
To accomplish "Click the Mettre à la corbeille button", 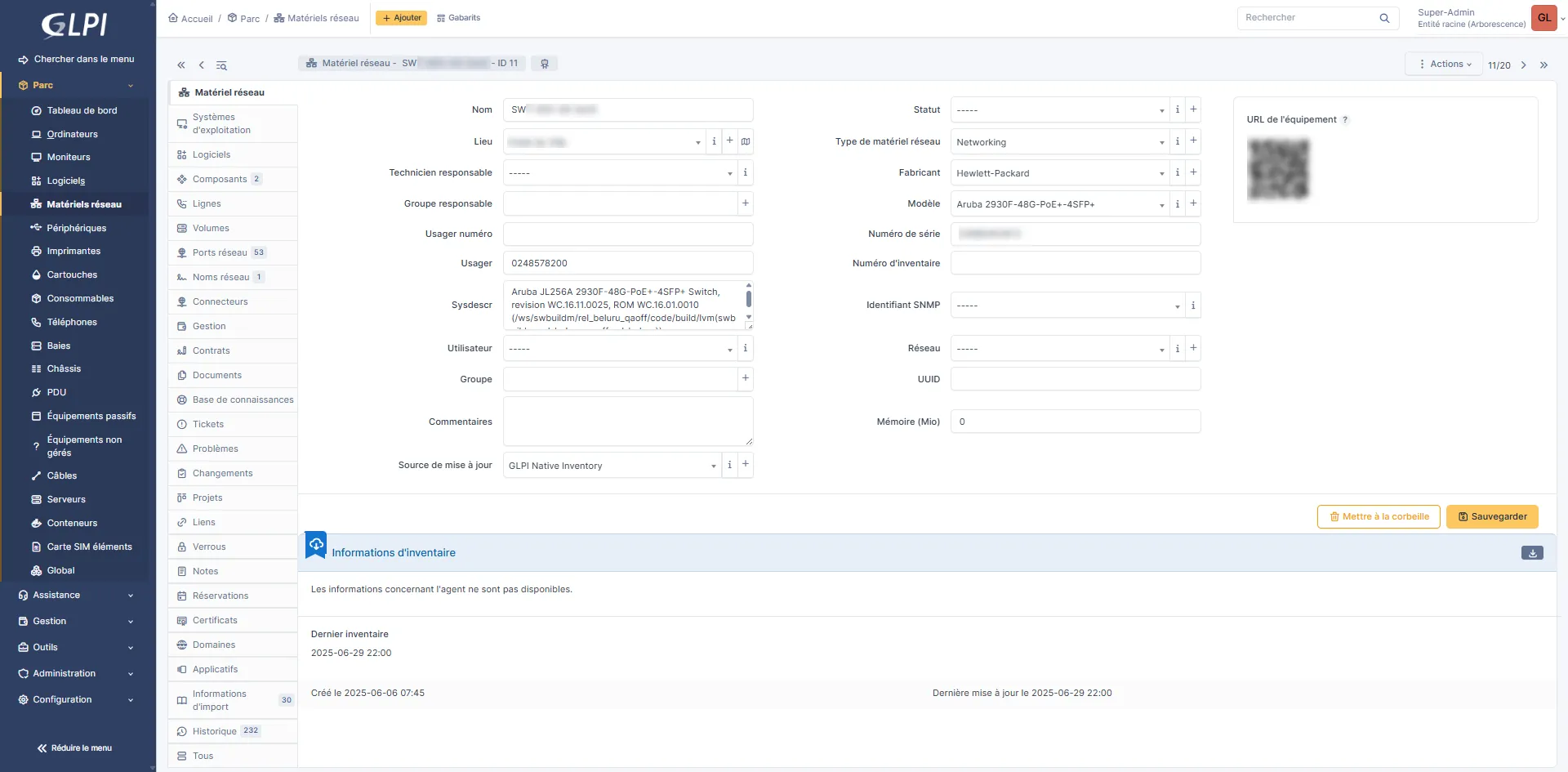I will [1378, 516].
